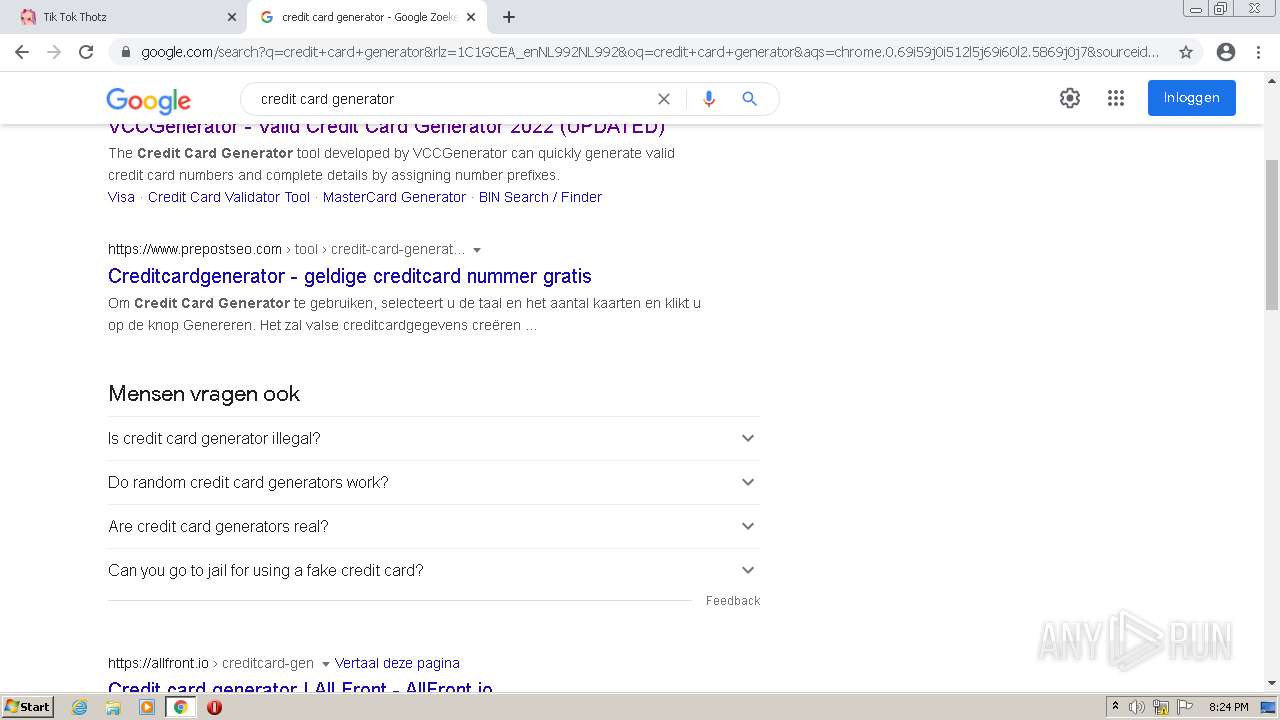
Task: Click the https://allfront.io URL text
Action: click(x=158, y=663)
